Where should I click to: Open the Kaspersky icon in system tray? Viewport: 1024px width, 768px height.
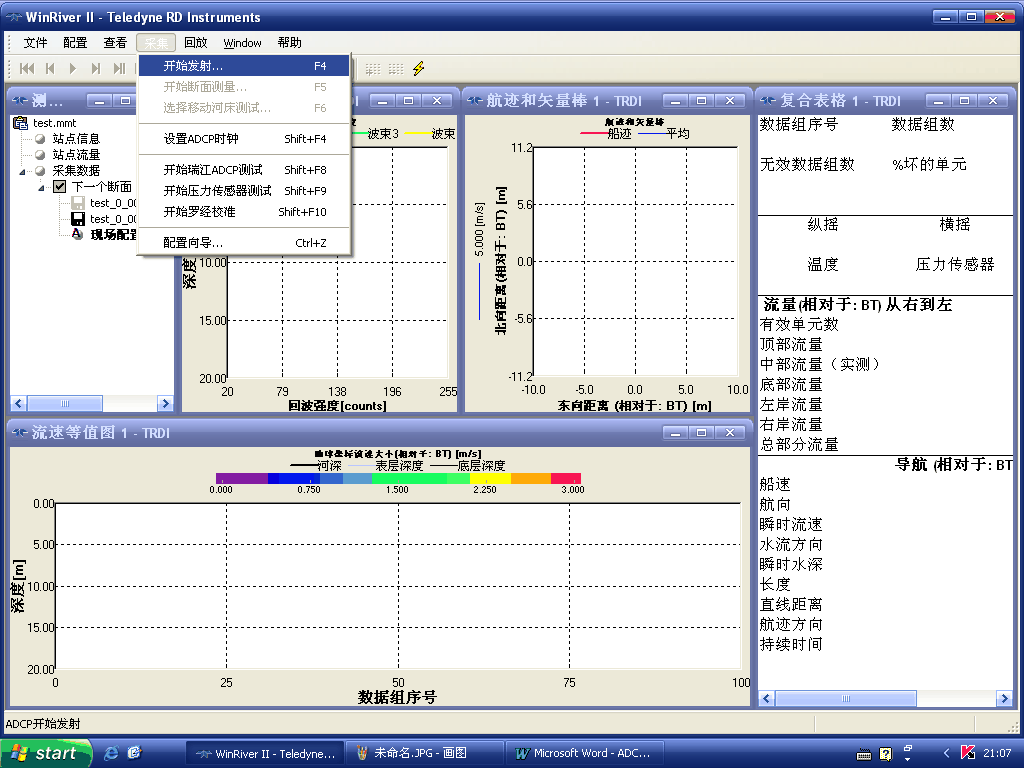(968, 752)
